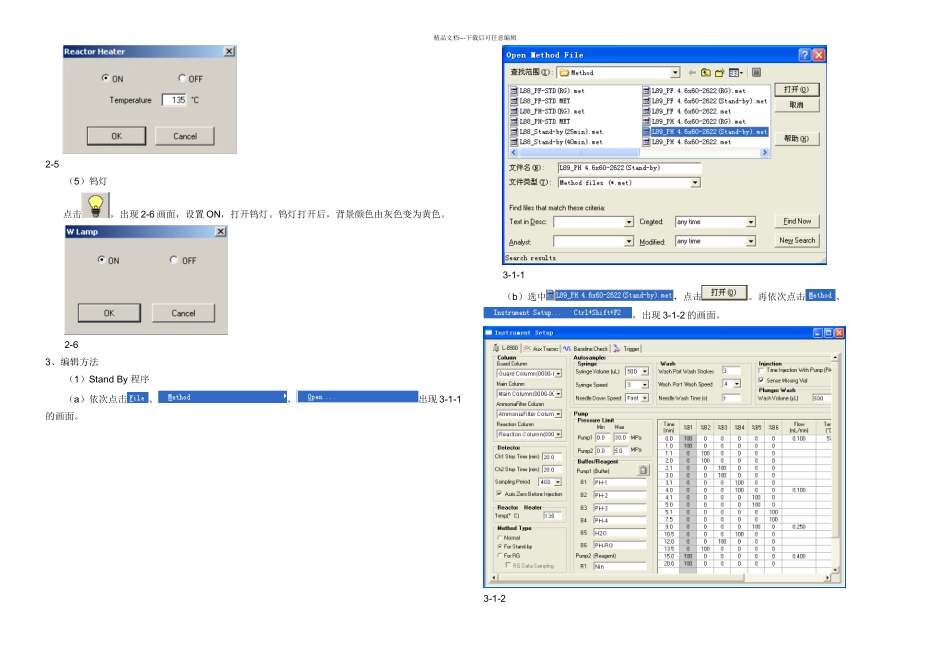This screenshot has height=672, width=950.
Task: Click the back arrow in Open Method File
Action: [x=692, y=73]
